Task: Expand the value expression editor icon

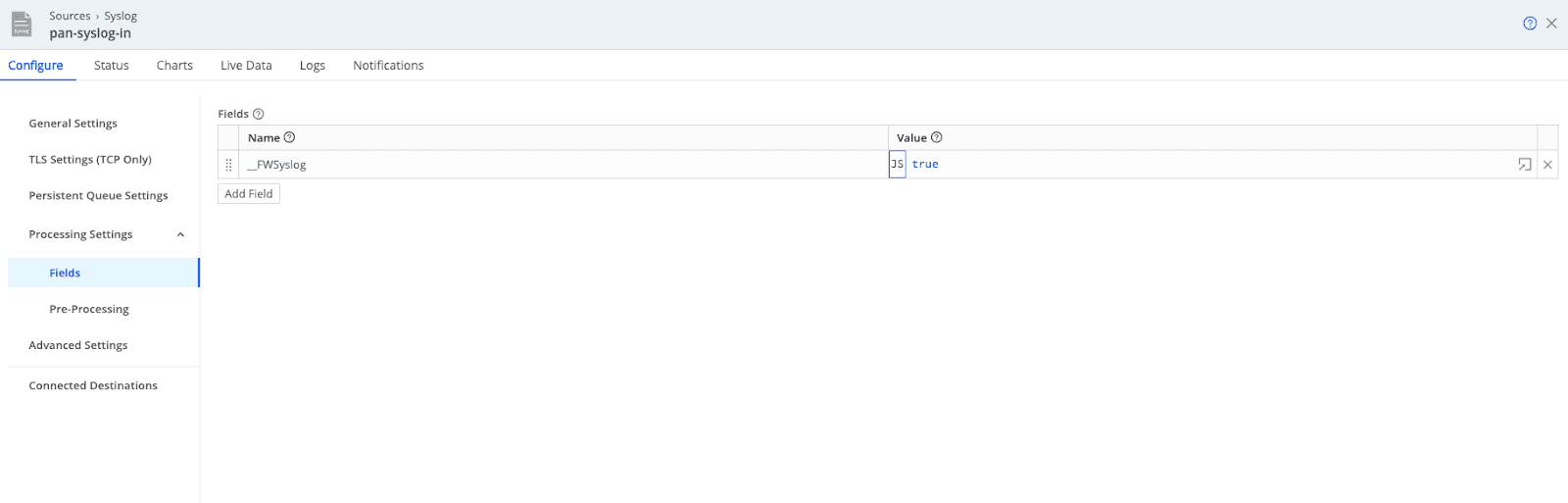Action: (x=1524, y=165)
